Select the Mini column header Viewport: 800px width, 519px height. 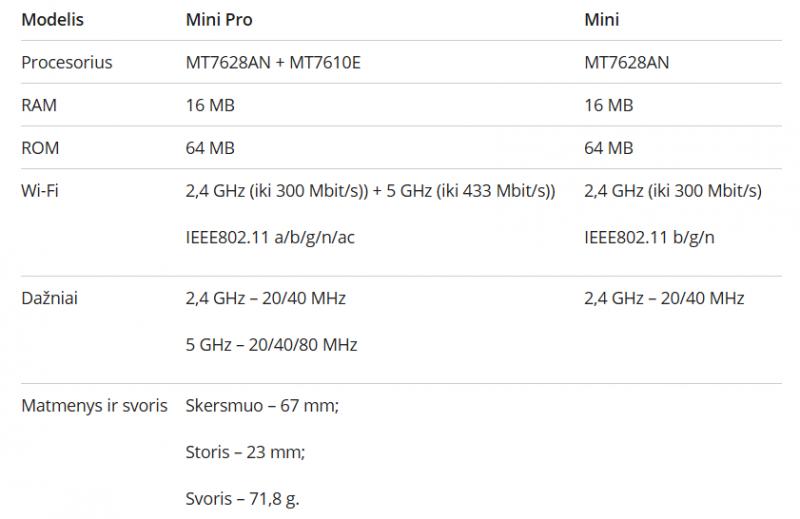click(602, 19)
